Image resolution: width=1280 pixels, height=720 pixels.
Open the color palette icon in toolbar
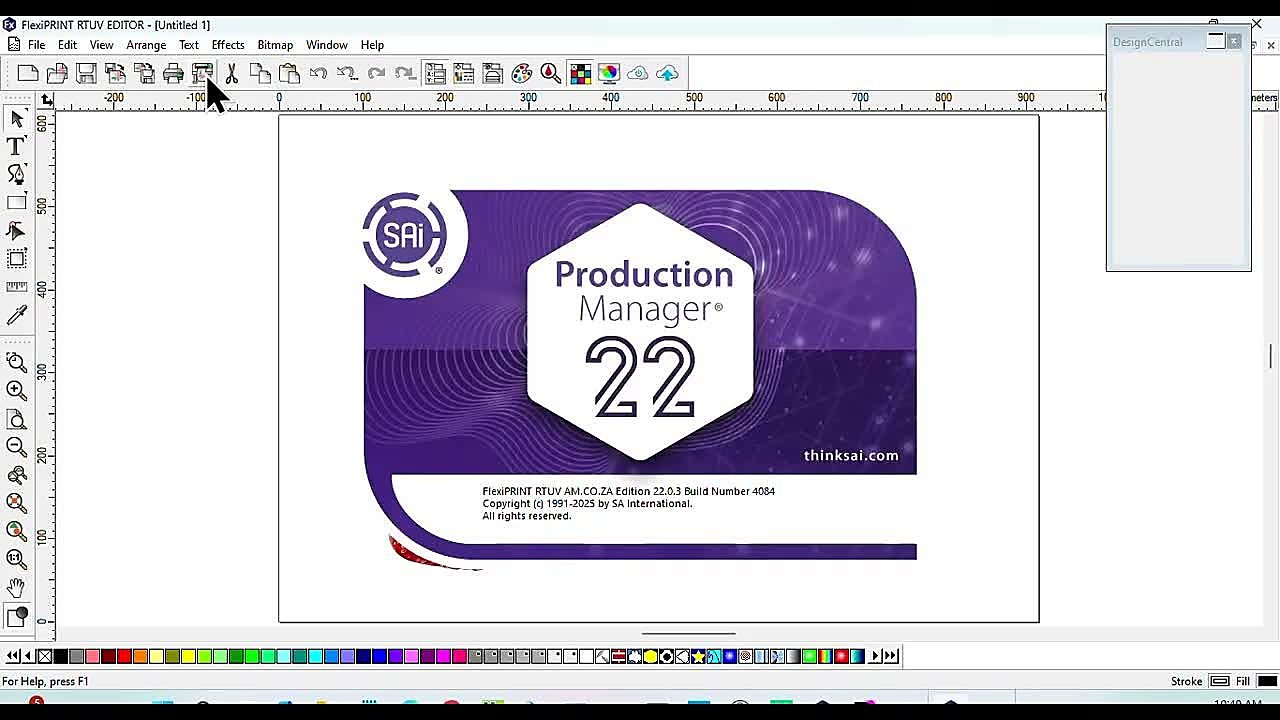tap(522, 73)
